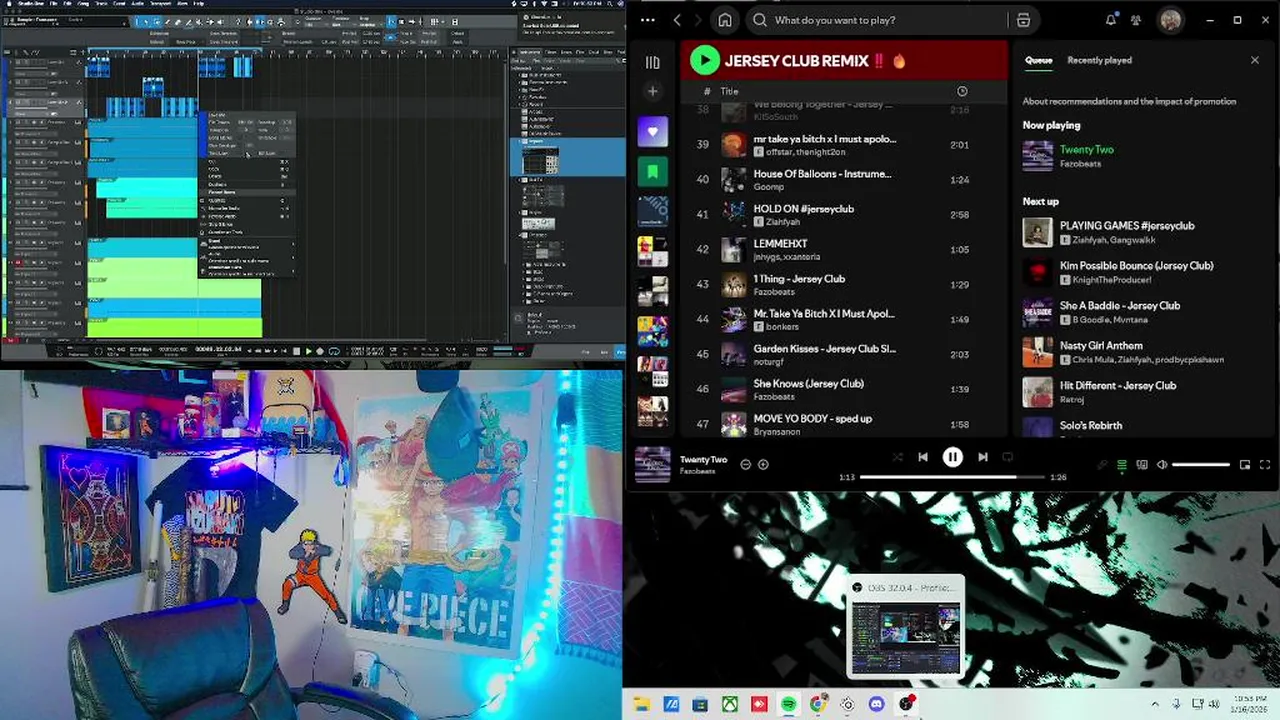Select Twenty Two under Now playing
1280x720 pixels.
1086,149
